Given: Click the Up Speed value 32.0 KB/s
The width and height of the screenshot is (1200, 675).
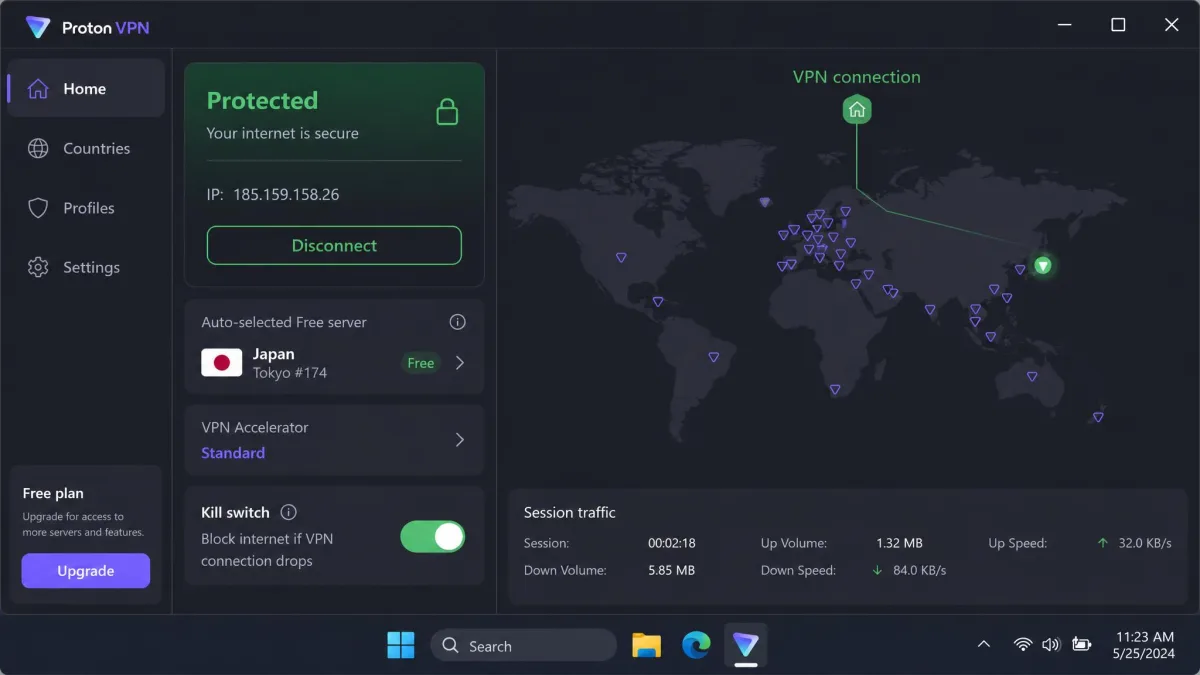Looking at the screenshot, I should (x=1145, y=543).
